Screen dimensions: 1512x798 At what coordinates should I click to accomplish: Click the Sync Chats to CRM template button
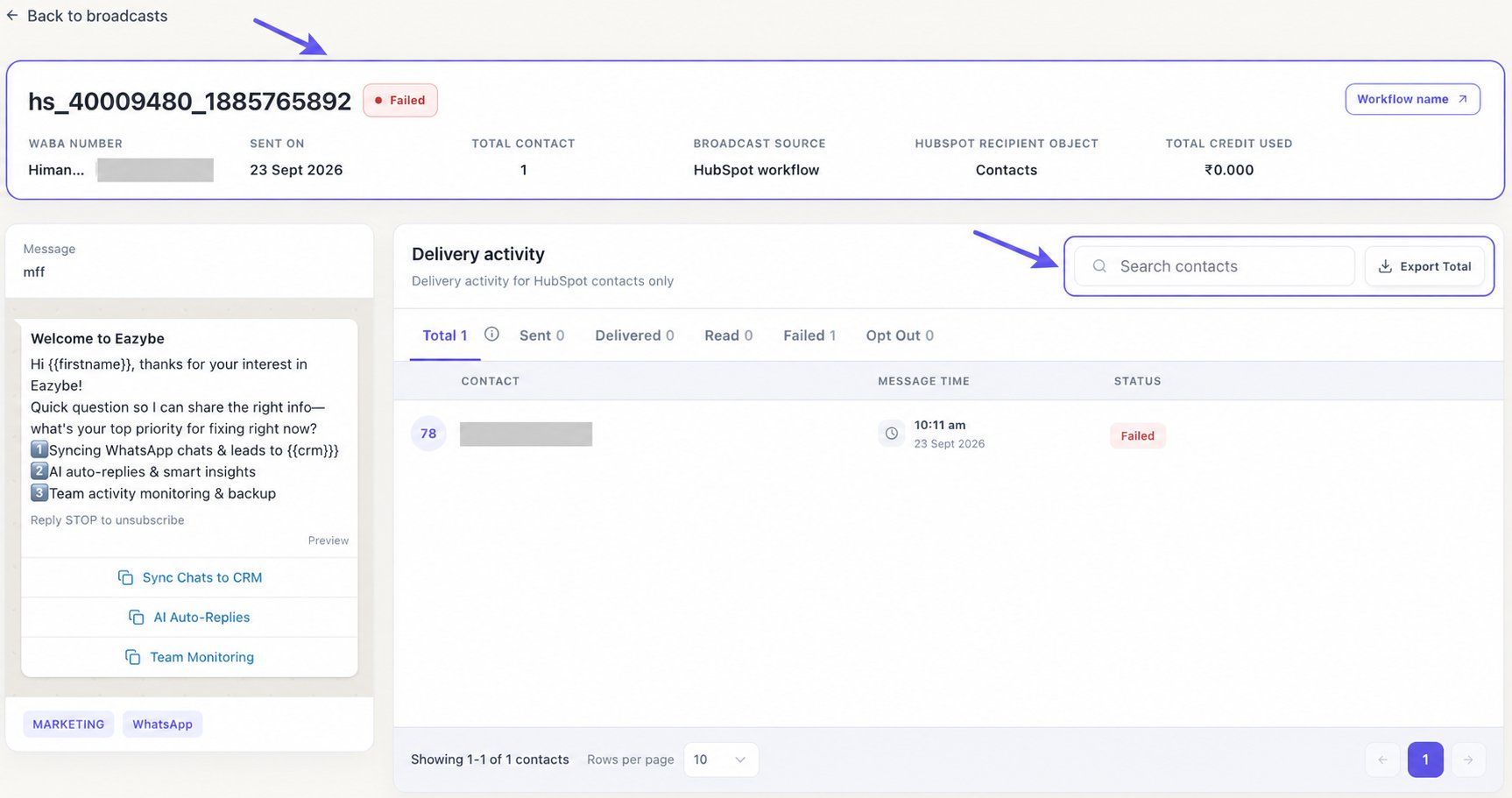point(189,577)
